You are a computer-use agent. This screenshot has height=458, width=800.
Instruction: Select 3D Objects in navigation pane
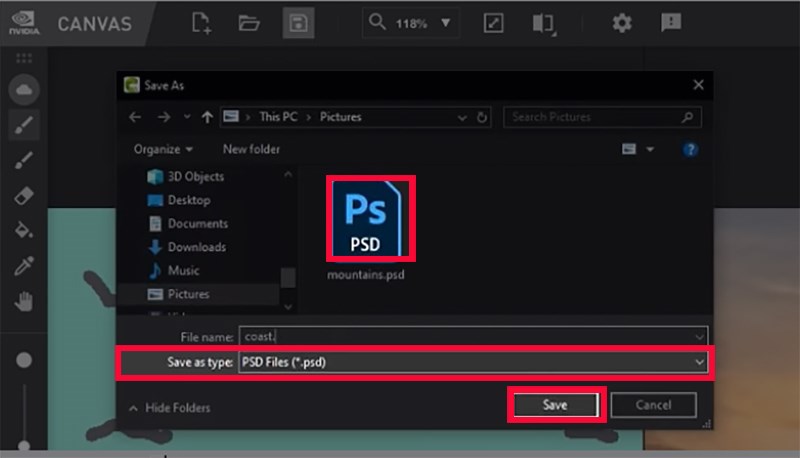point(186,176)
